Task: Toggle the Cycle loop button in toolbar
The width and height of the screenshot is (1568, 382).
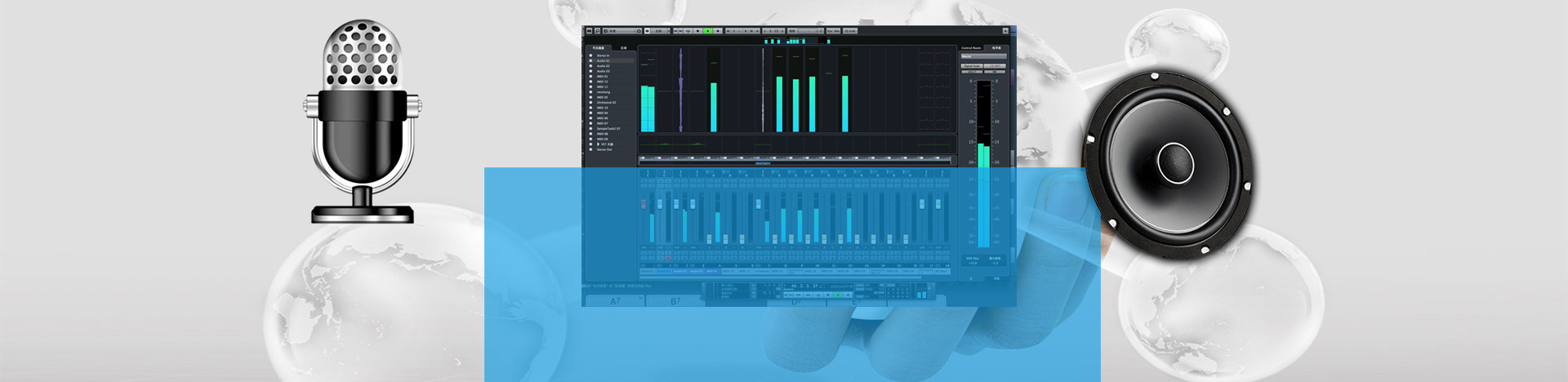Action: click(688, 31)
